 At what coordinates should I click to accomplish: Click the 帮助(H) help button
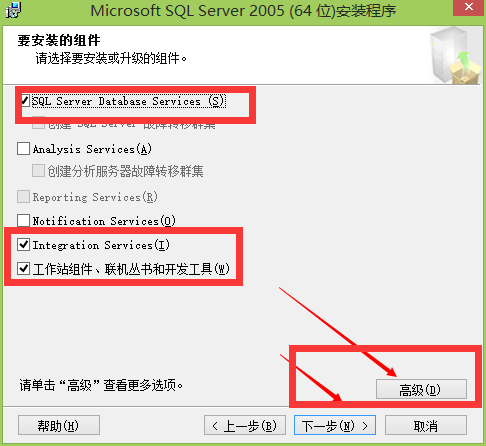click(x=59, y=425)
